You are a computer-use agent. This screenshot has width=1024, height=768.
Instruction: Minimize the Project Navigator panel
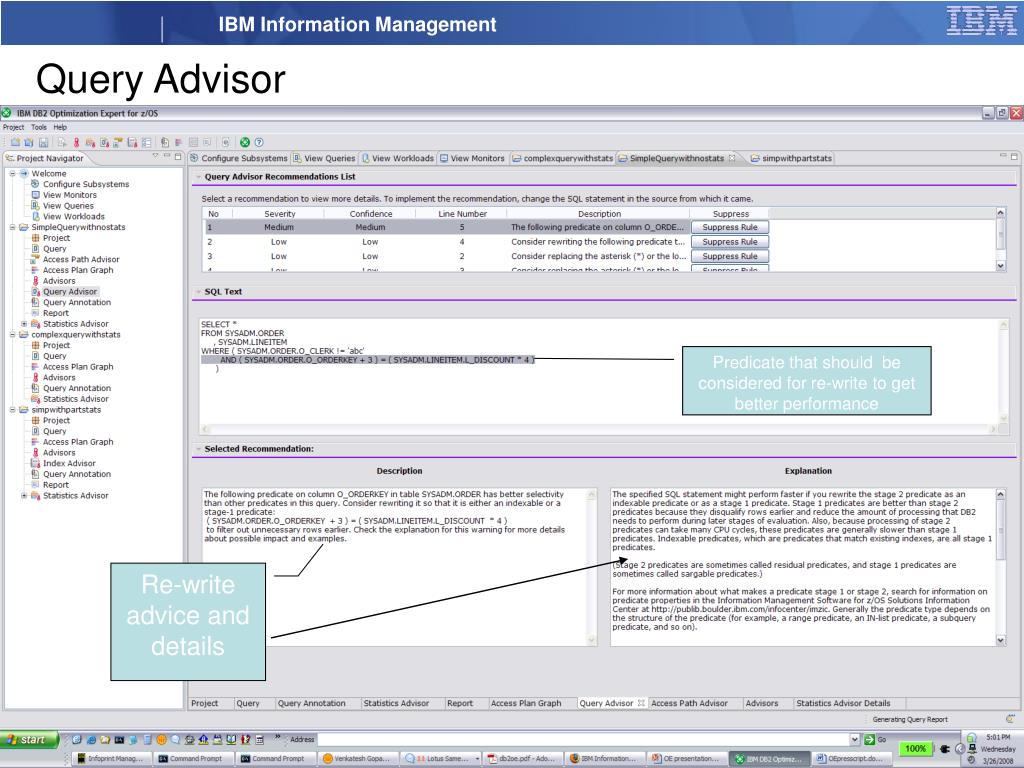point(167,156)
